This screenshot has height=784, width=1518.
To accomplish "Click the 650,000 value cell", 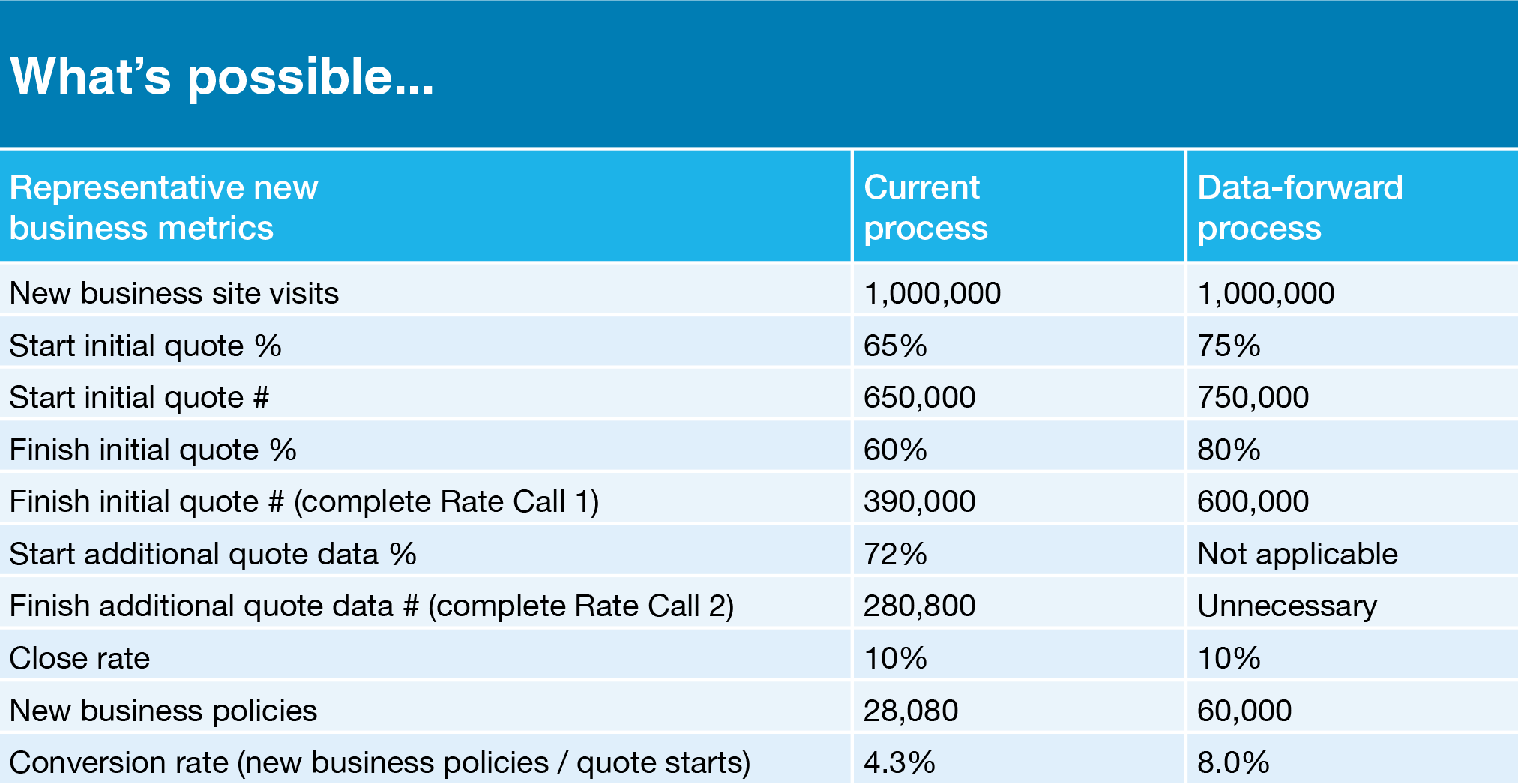I will coord(919,397).
